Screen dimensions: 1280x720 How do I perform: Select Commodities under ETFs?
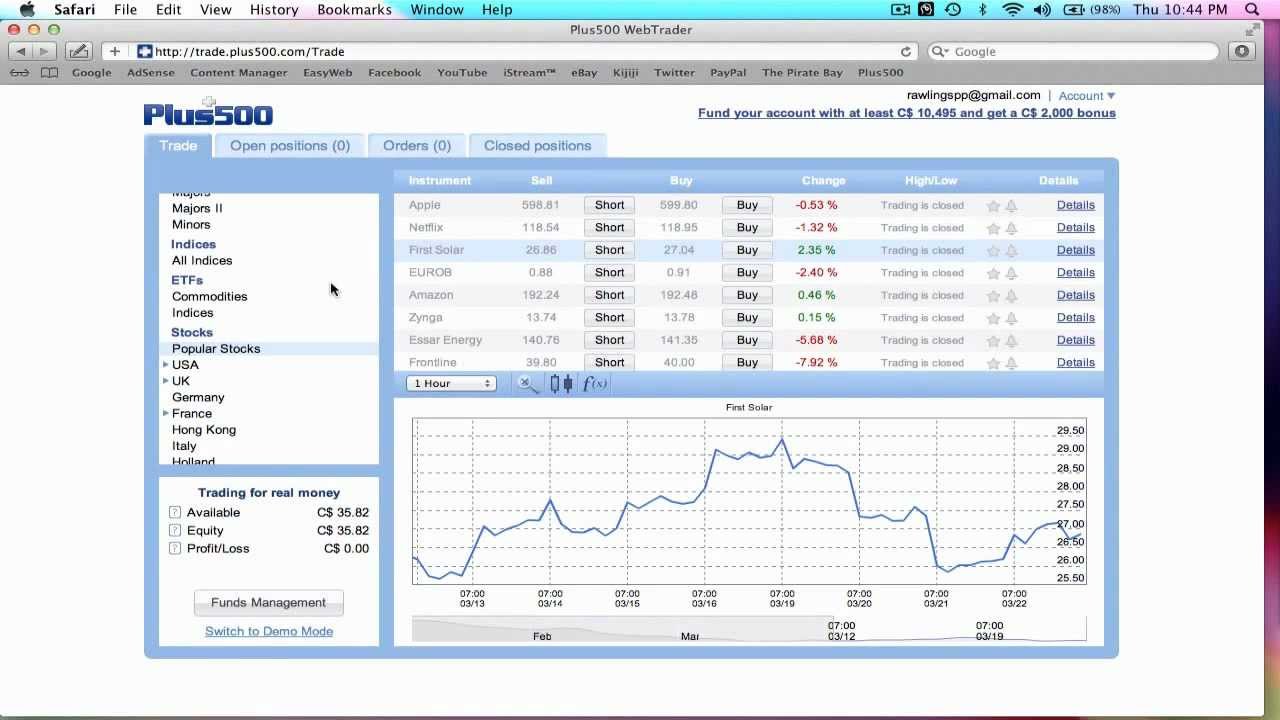pyautogui.click(x=209, y=297)
